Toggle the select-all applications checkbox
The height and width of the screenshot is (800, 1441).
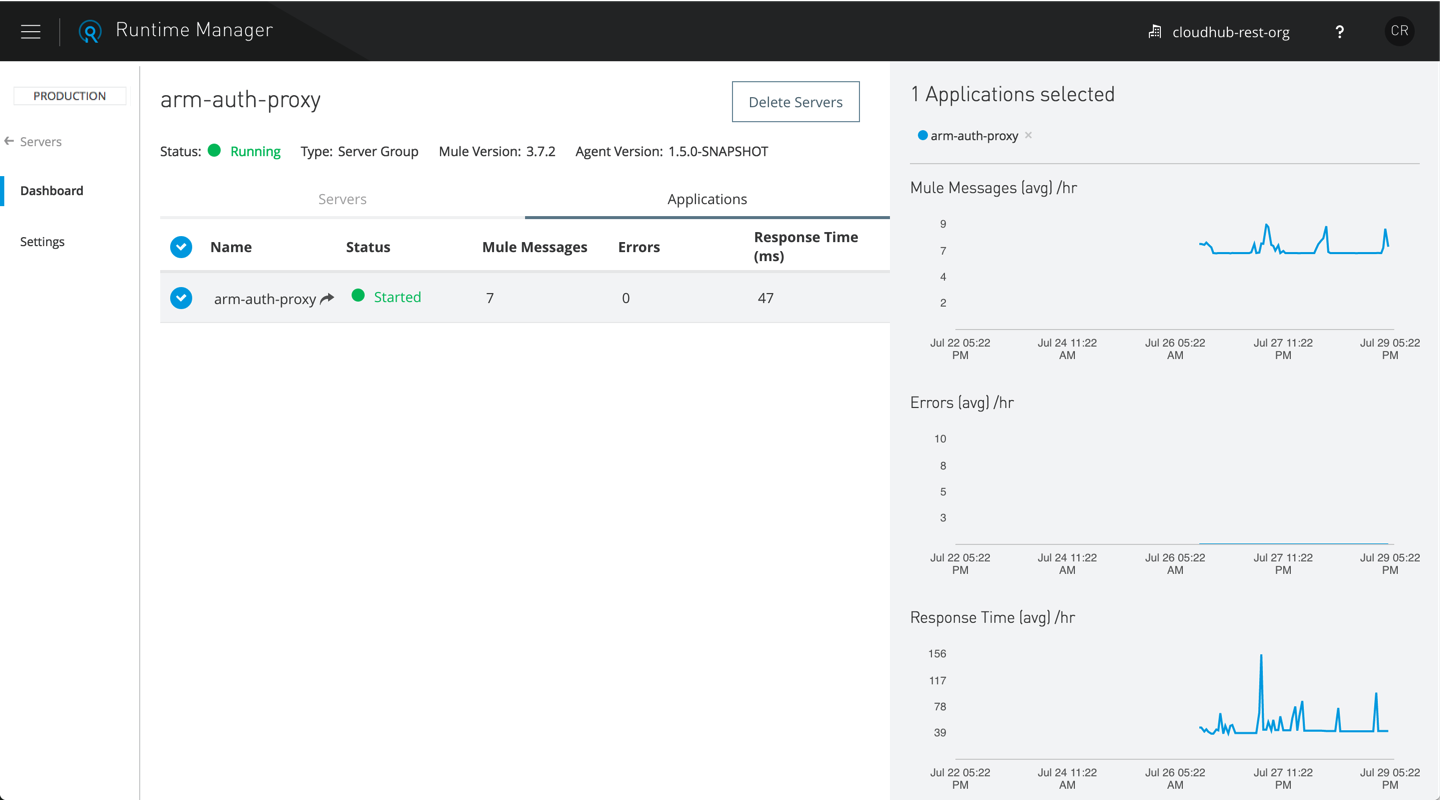181,247
